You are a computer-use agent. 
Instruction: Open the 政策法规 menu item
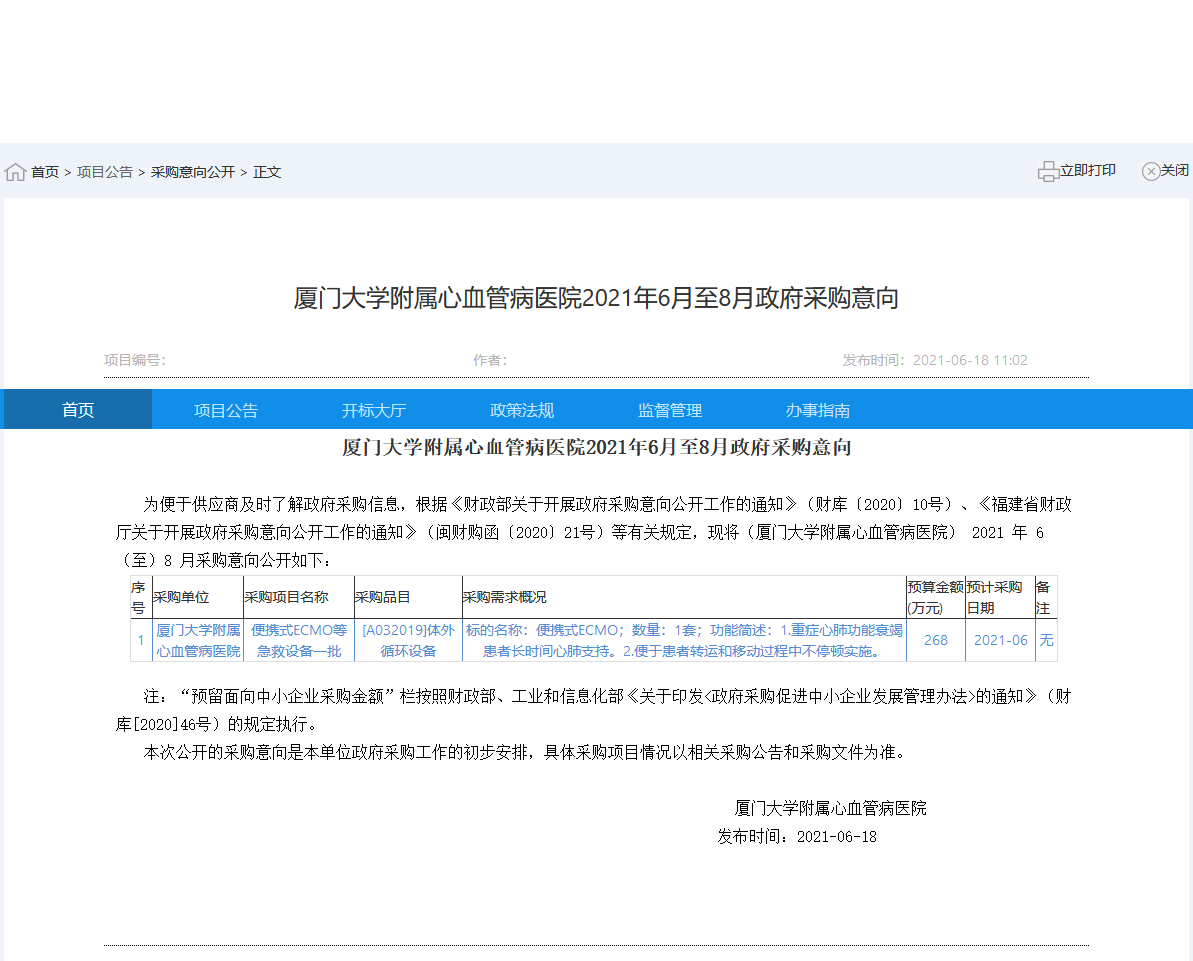coord(521,409)
